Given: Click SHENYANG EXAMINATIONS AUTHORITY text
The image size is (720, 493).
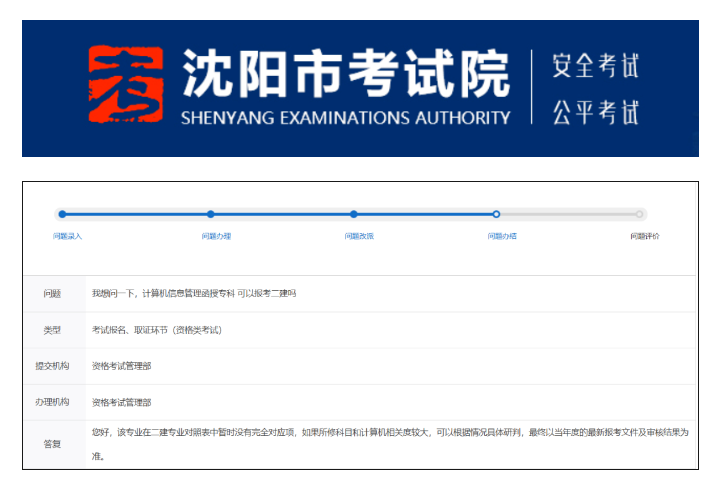Looking at the screenshot, I should click(x=345, y=118).
